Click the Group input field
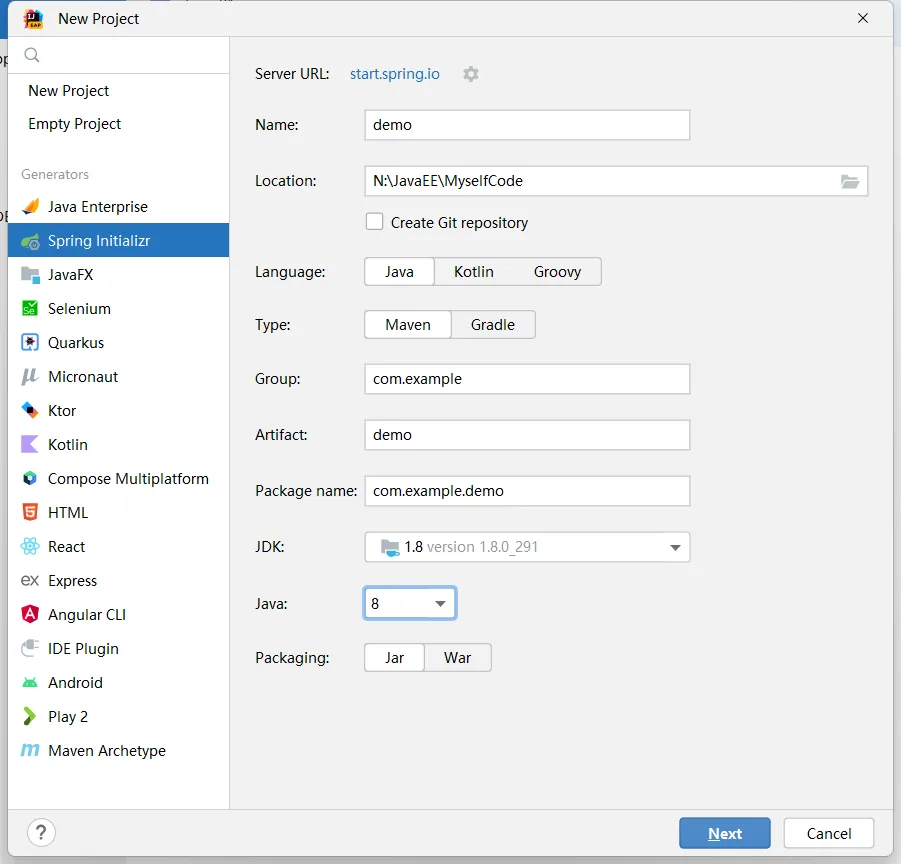The image size is (901, 864). pyautogui.click(x=527, y=379)
